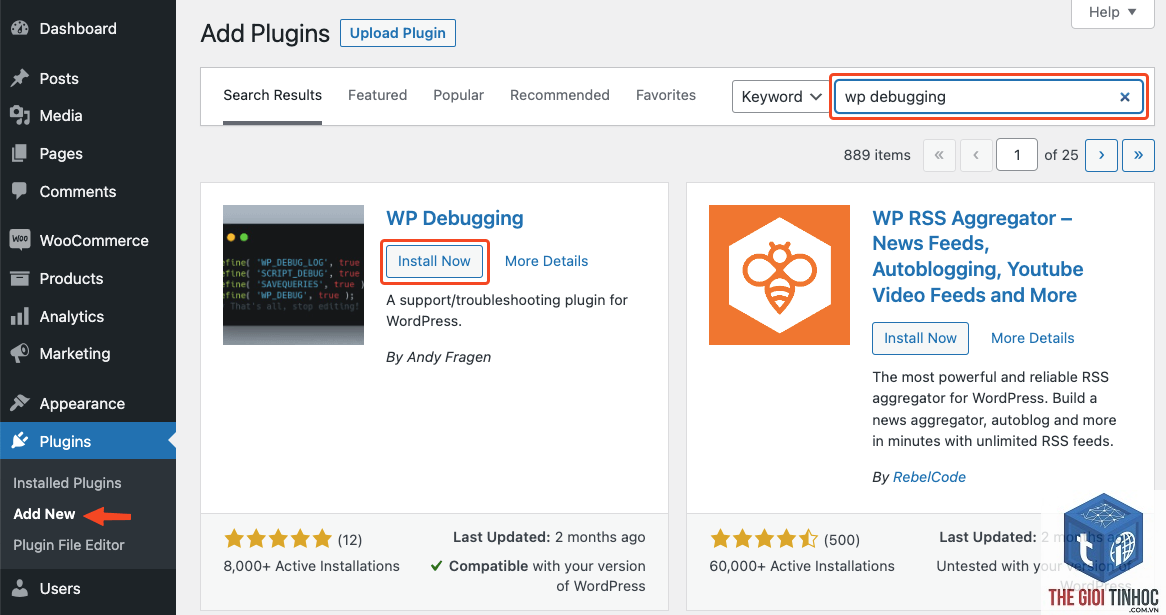The image size is (1166, 615).
Task: Click the Plugins plug icon
Action: [x=20, y=441]
